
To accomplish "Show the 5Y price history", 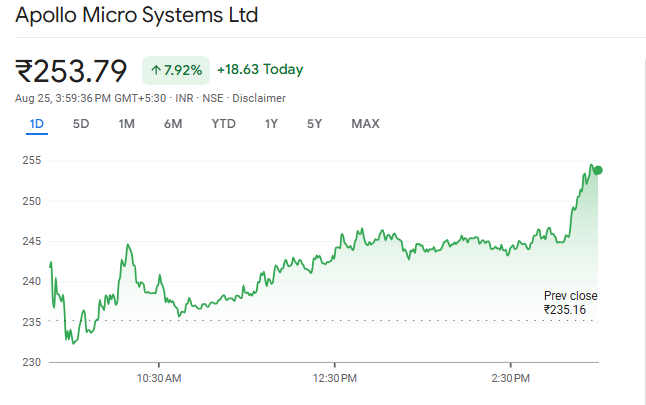I will (x=315, y=124).
